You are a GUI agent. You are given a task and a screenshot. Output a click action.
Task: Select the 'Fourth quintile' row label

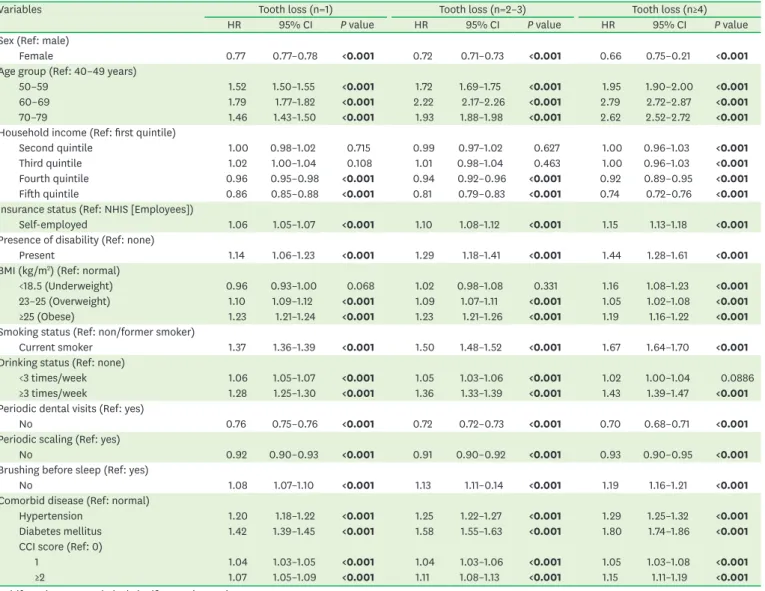54,179
